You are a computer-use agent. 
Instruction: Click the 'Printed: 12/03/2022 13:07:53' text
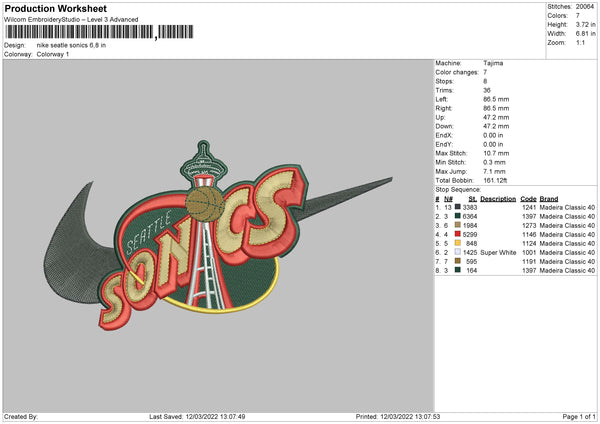point(398,416)
